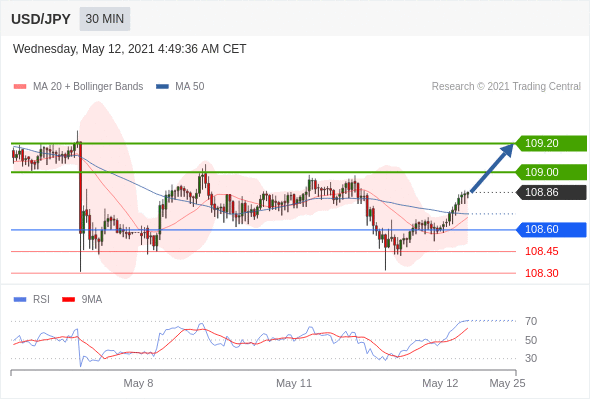Image resolution: width=590 pixels, height=400 pixels.
Task: Click the May 11 date marker
Action: coord(294,383)
